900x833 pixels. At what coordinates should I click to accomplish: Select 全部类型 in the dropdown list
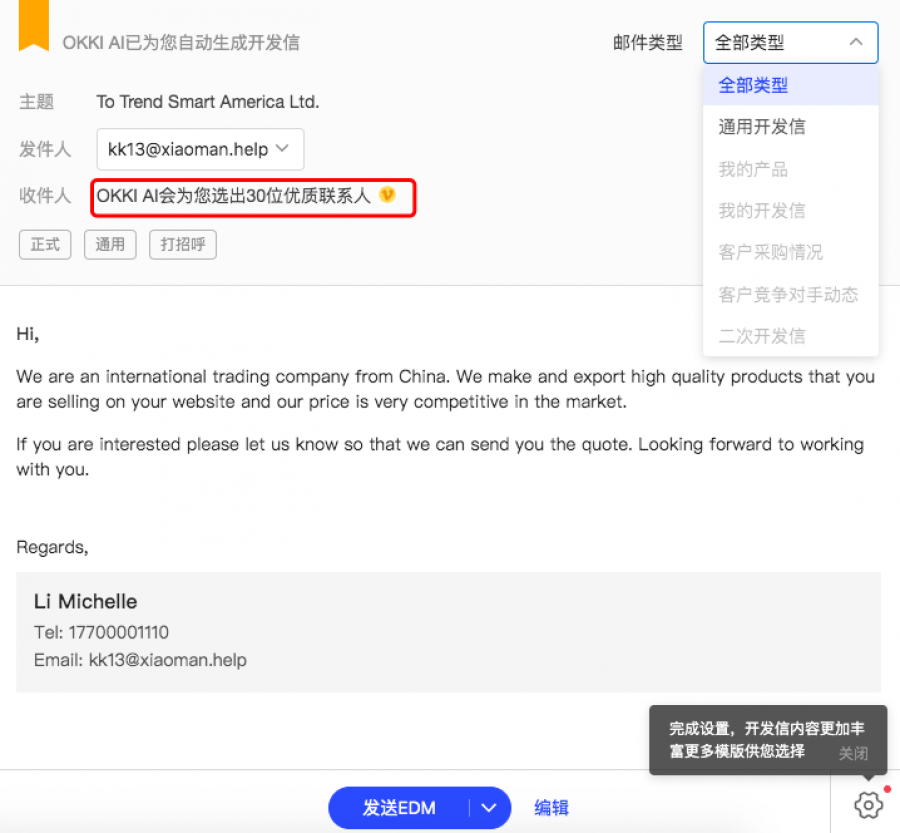point(790,86)
